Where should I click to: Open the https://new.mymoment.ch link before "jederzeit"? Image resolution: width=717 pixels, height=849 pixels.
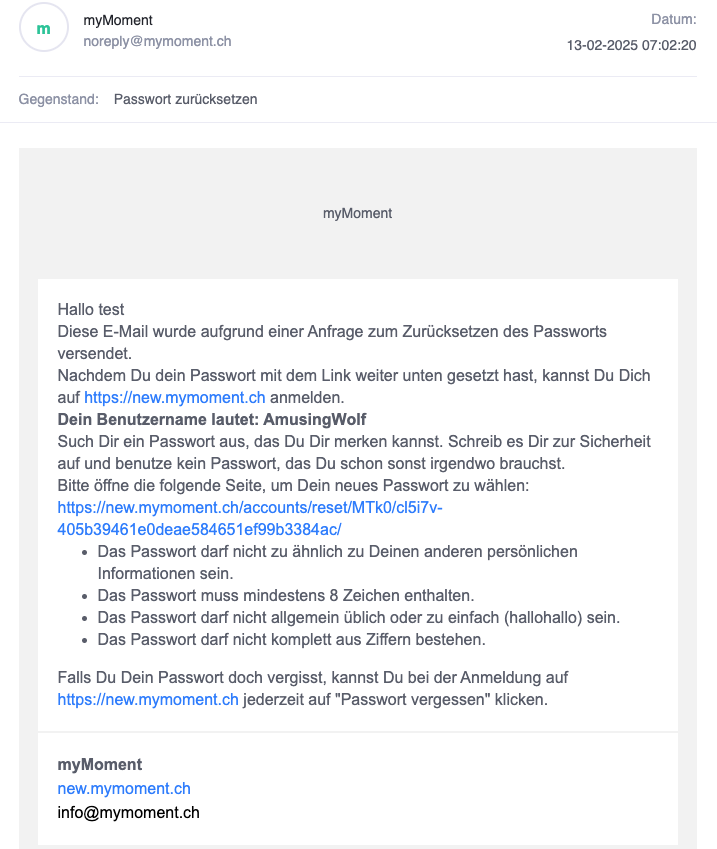pos(148,699)
